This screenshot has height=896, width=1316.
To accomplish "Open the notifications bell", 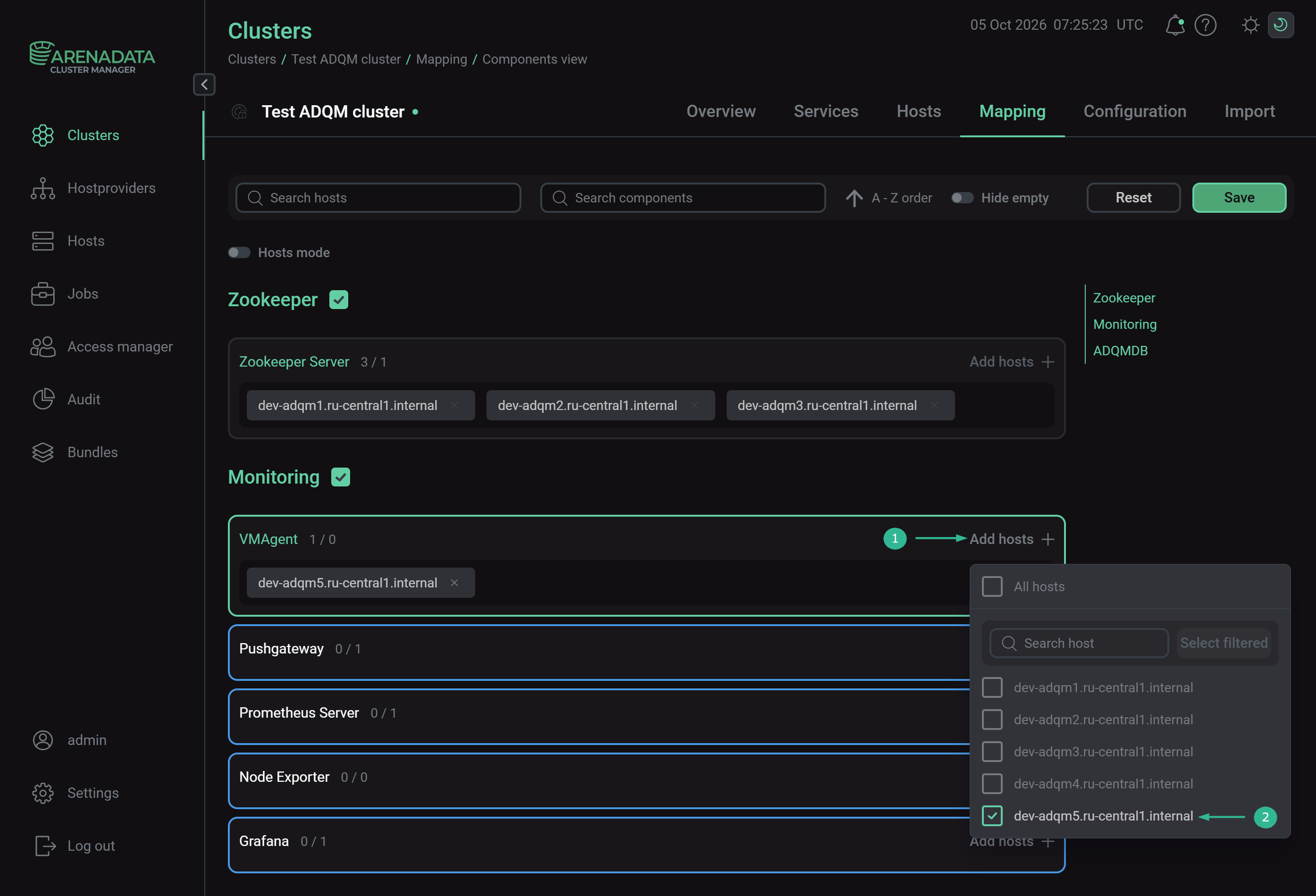I will pos(1175,25).
